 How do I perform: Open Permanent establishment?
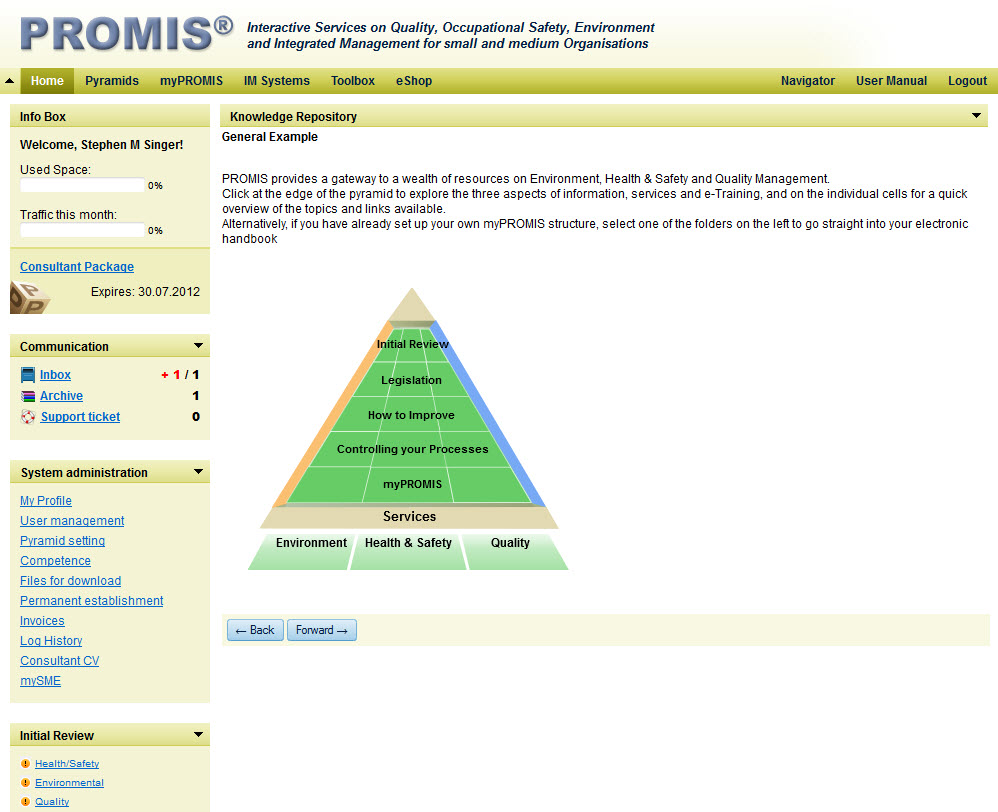(92, 601)
